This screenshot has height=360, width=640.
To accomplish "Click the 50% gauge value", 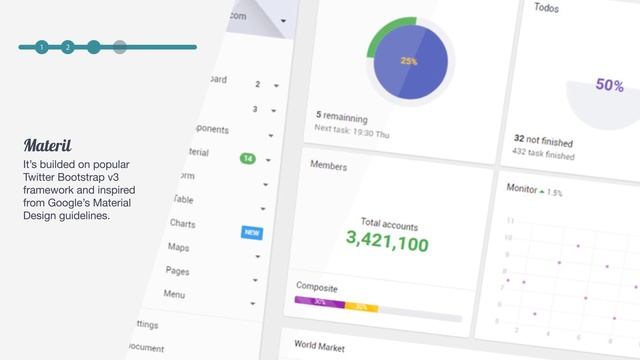I will click(x=609, y=85).
